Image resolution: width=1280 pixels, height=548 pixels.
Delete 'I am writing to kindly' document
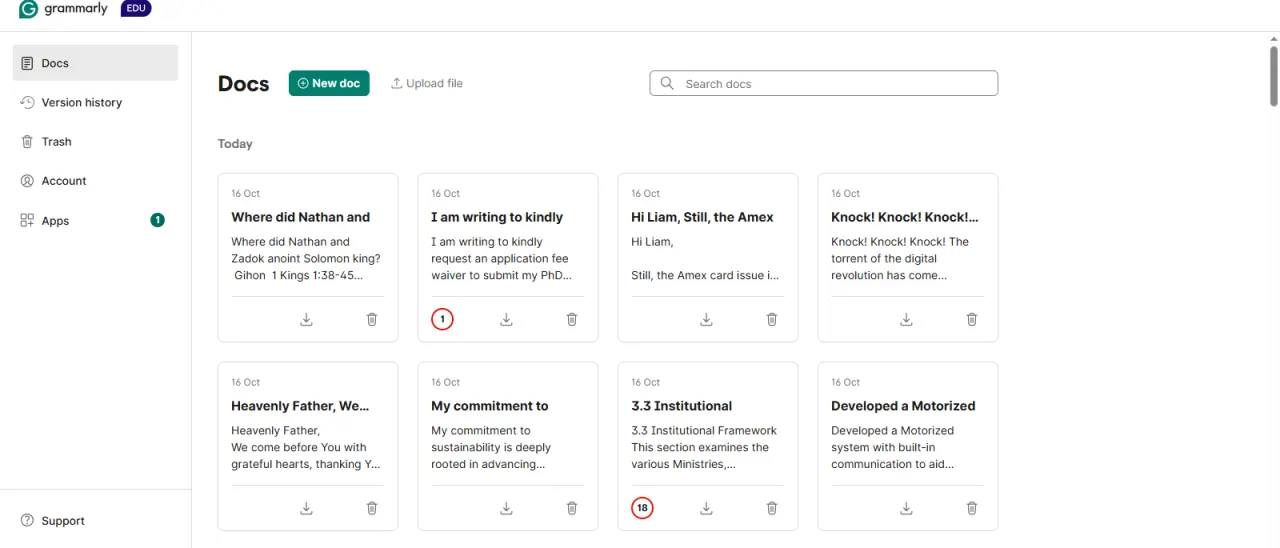click(572, 319)
